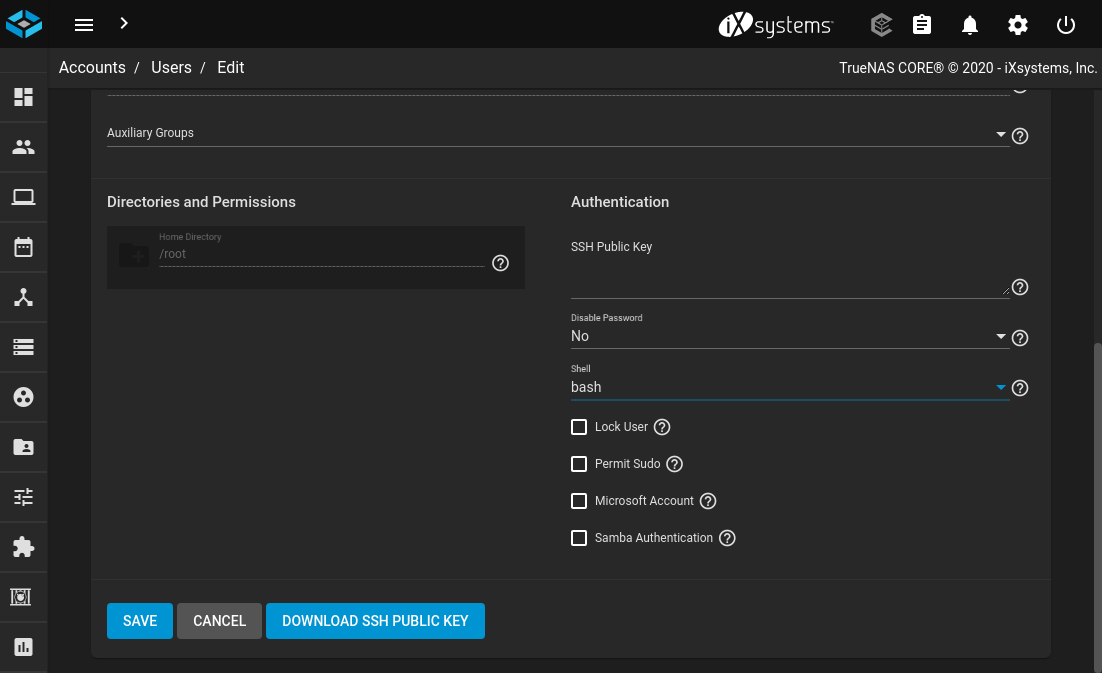Image resolution: width=1102 pixels, height=673 pixels.
Task: Open the Tasks calendar icon in sidebar
Action: point(23,247)
